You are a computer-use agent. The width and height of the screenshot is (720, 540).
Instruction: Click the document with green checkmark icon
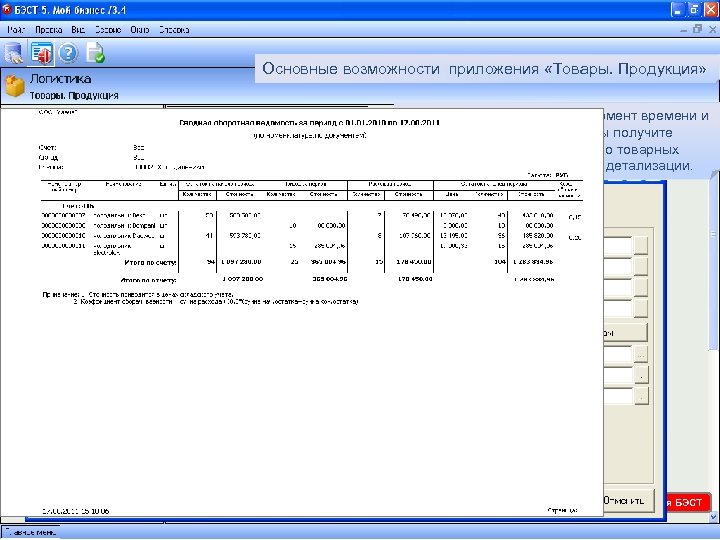pyautogui.click(x=96, y=52)
